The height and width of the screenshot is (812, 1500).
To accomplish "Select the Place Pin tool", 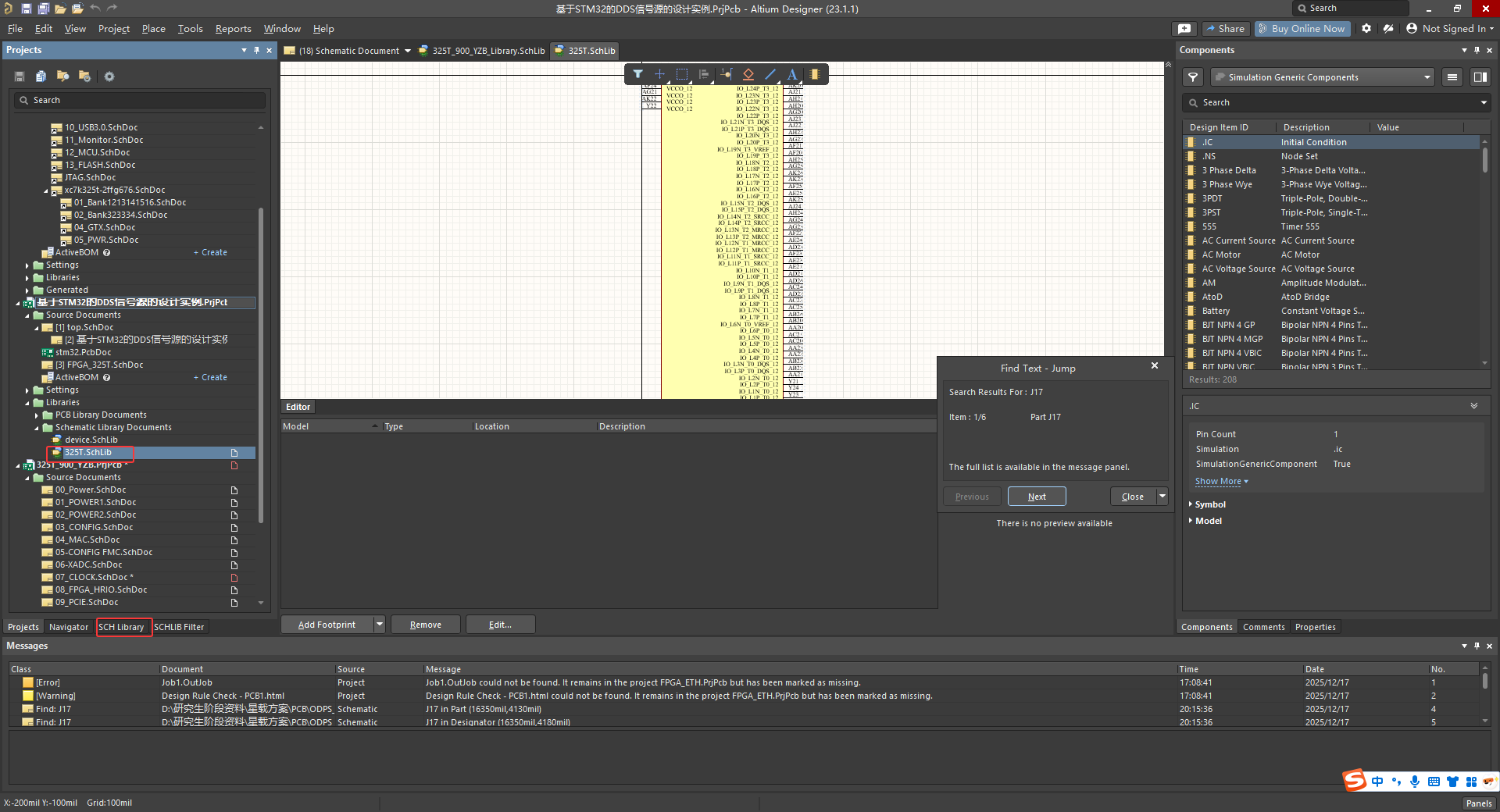I will click(727, 74).
